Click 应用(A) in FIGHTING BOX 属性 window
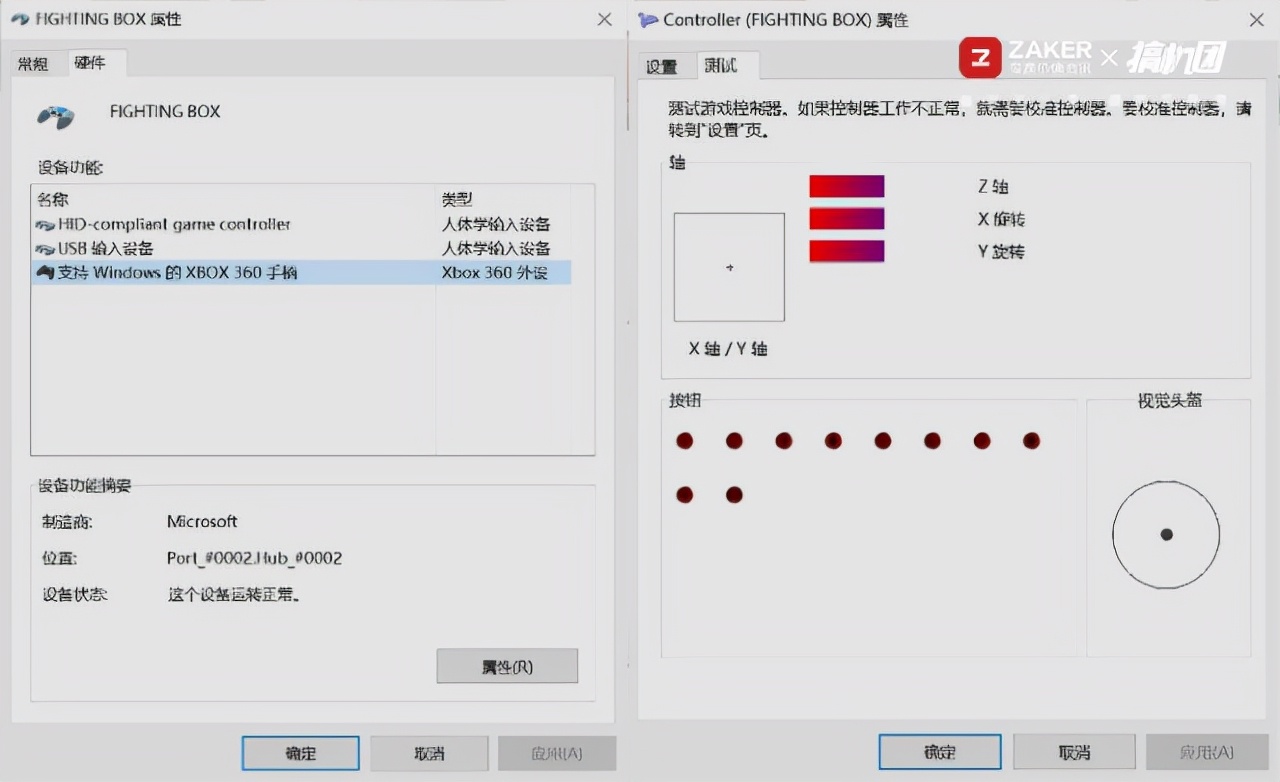Screen dimensions: 1280x782 coord(557,753)
